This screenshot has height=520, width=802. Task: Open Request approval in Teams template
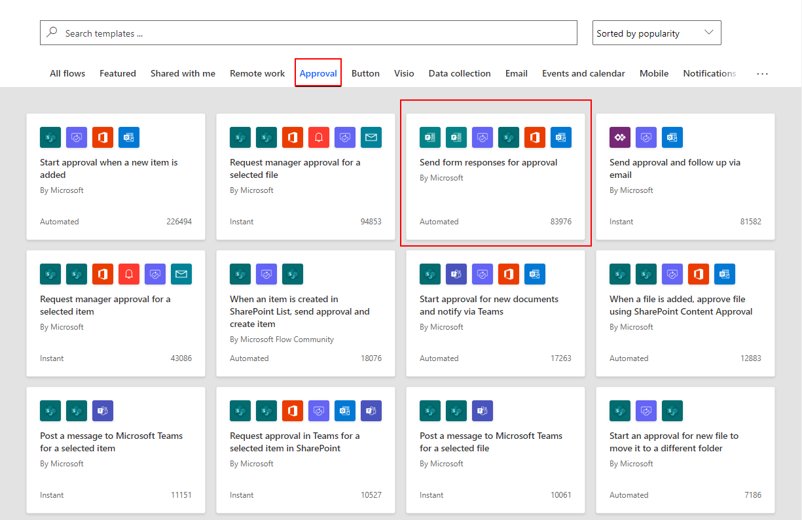coord(305,450)
